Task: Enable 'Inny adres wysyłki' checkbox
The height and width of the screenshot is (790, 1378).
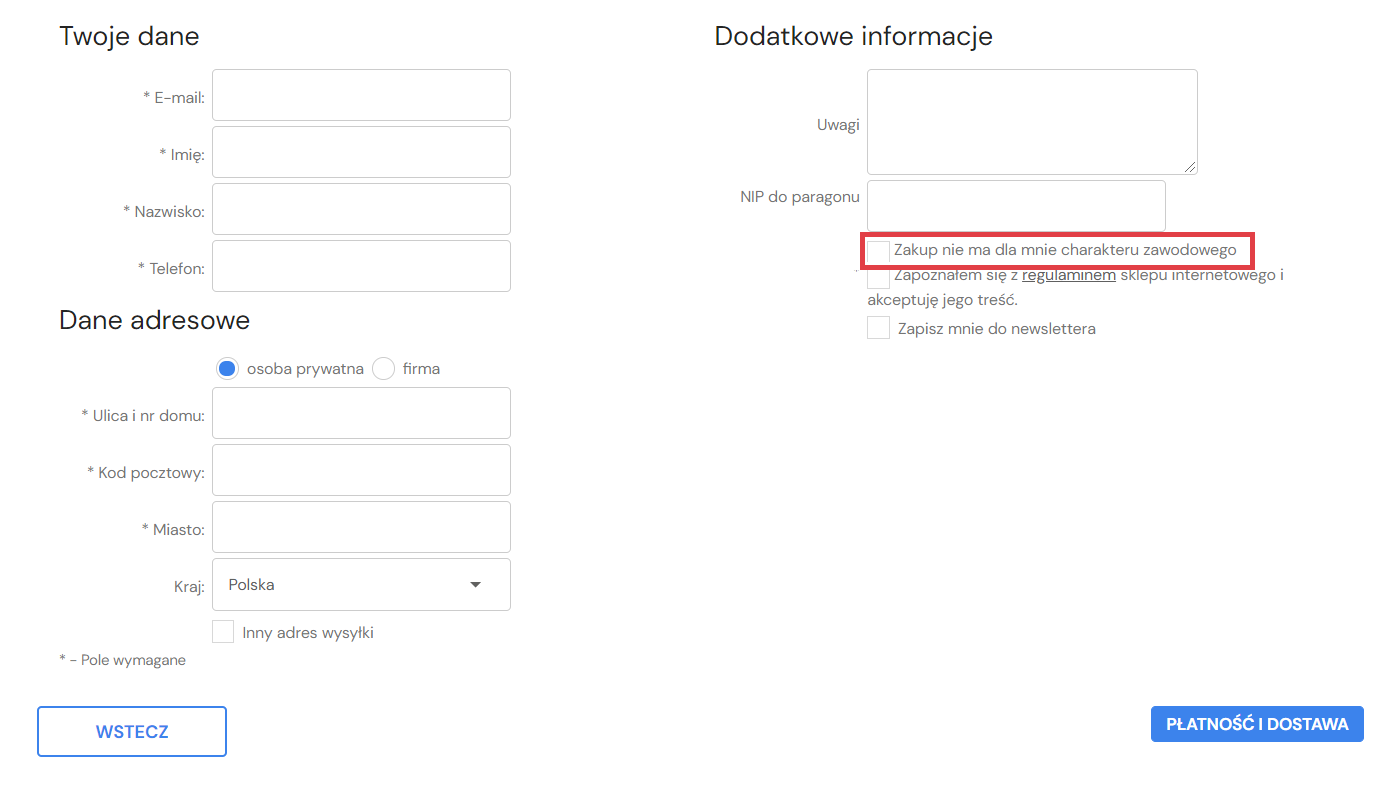Action: [x=224, y=632]
